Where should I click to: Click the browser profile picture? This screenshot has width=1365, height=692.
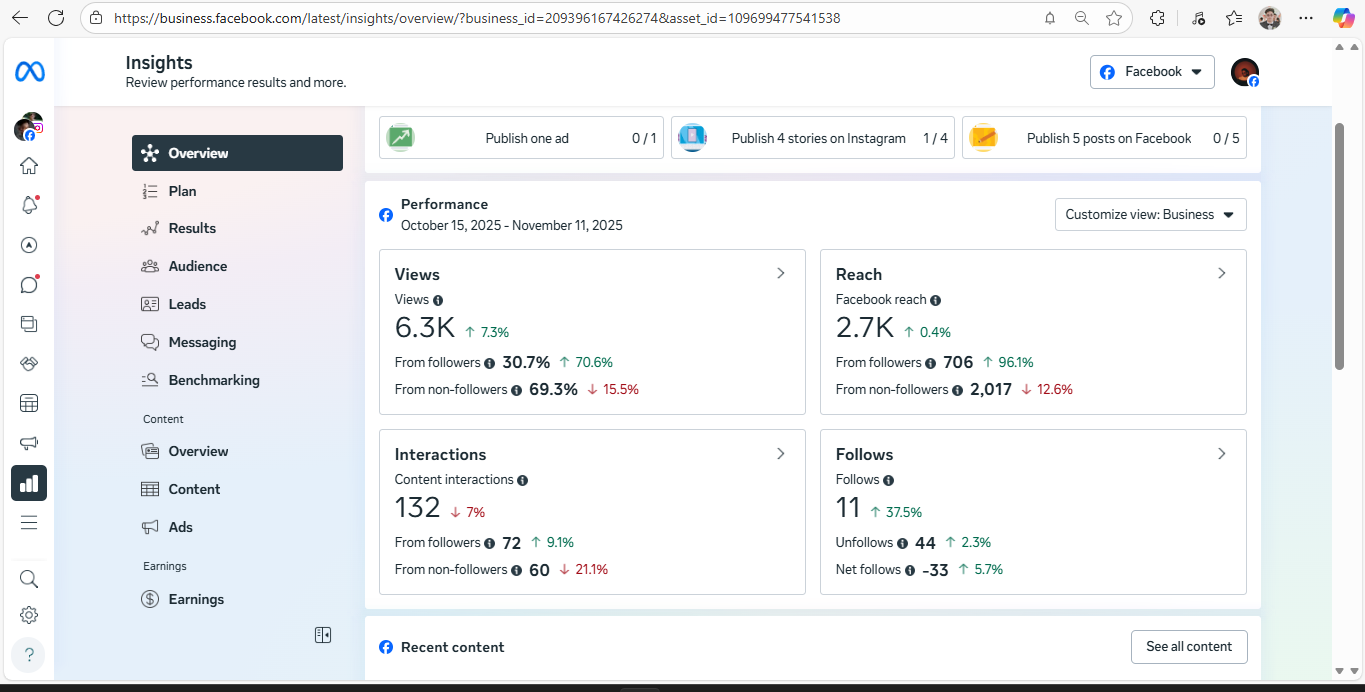coord(1270,18)
